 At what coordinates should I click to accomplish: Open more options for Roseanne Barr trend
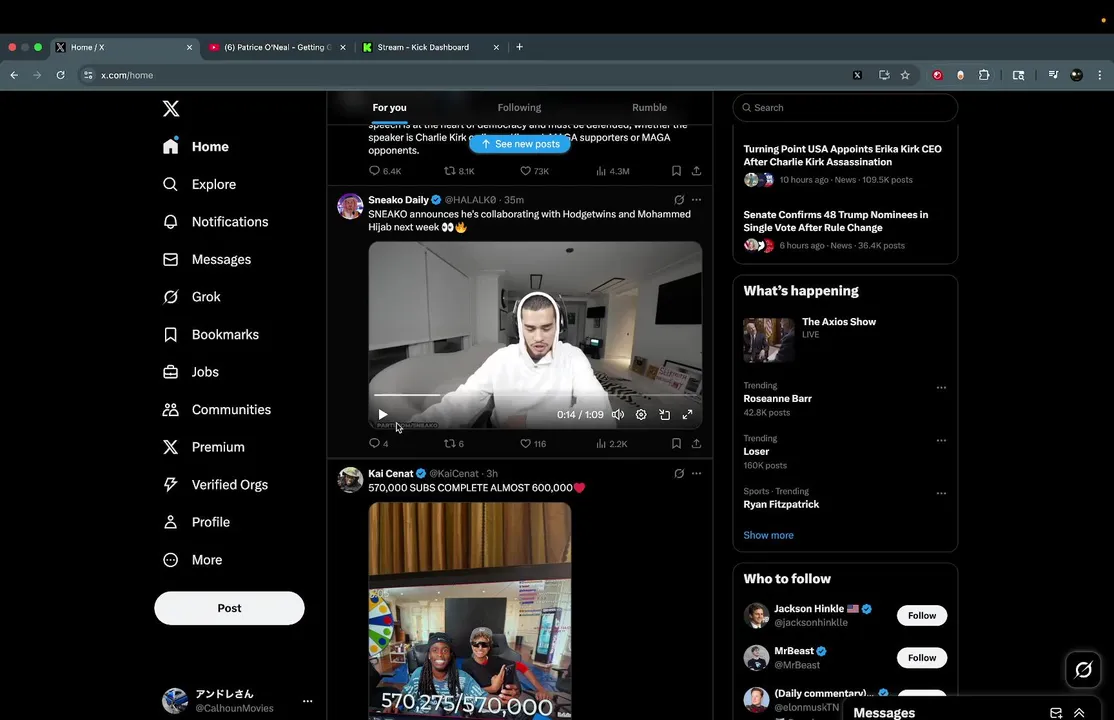[941, 387]
